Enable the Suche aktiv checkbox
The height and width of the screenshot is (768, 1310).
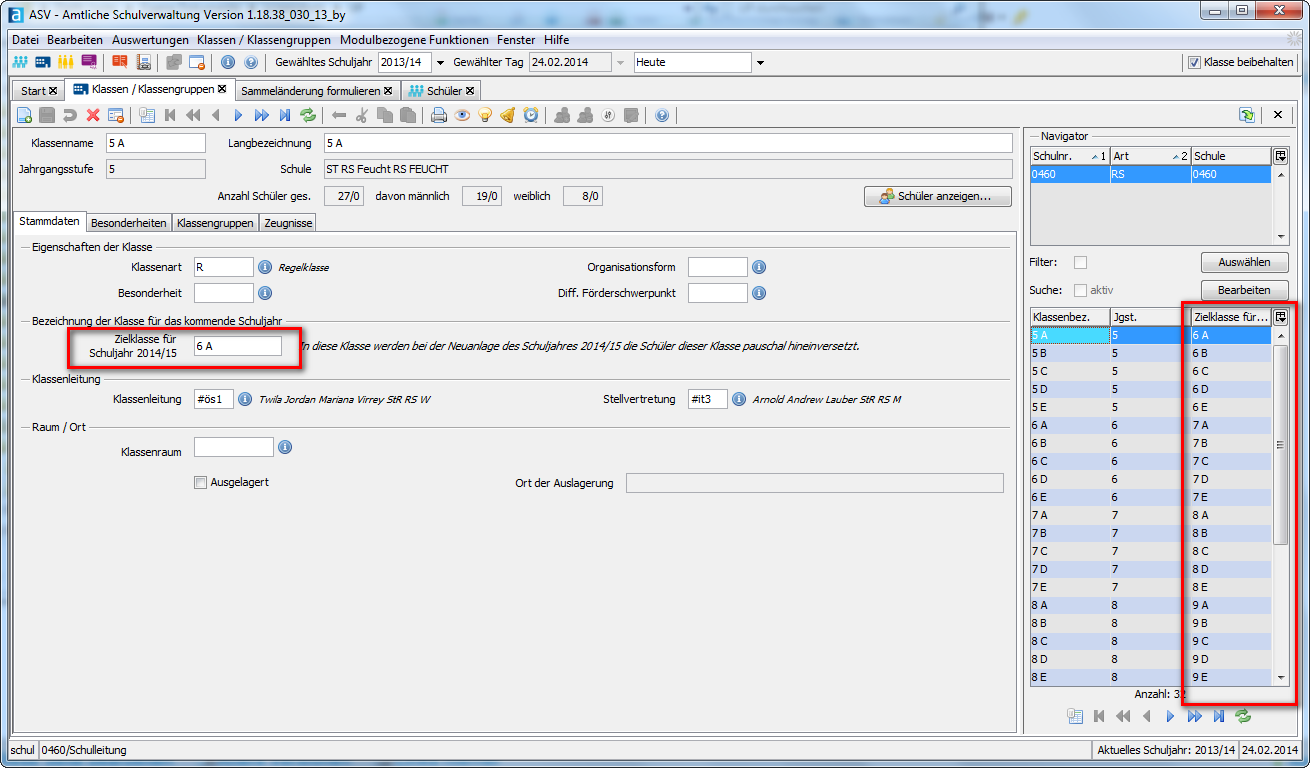pyautogui.click(x=1080, y=290)
